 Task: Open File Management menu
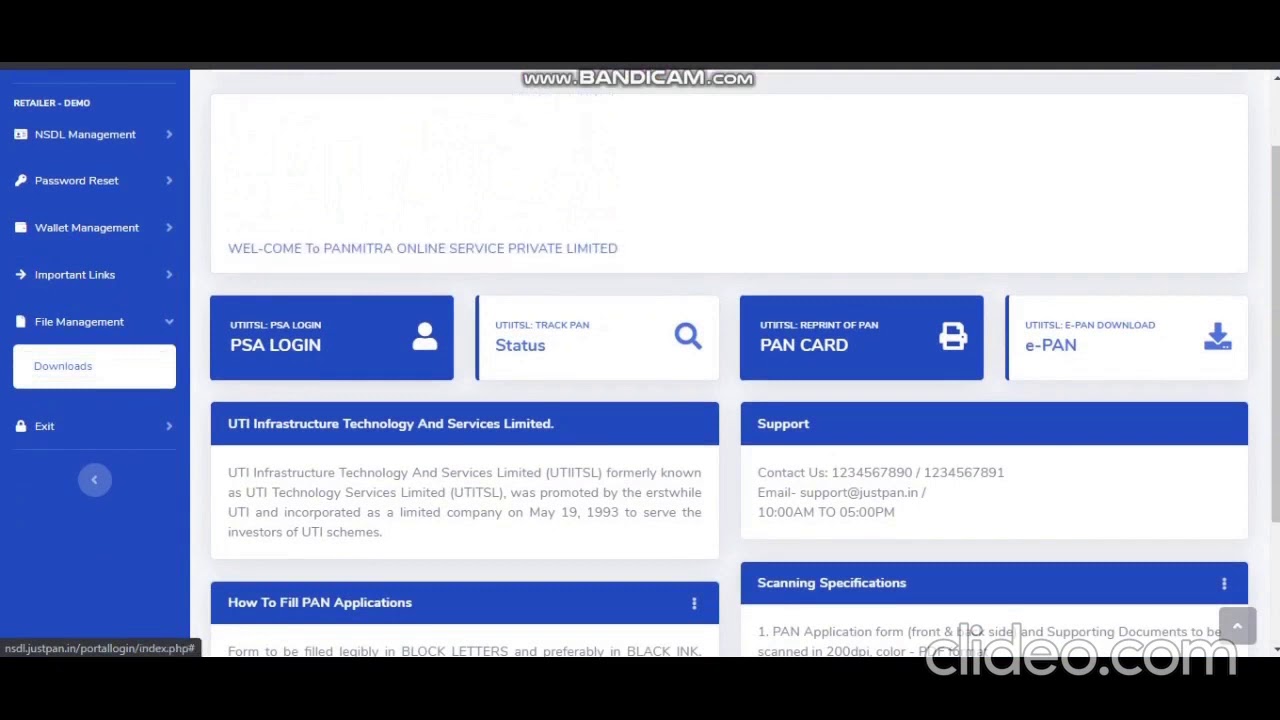[94, 322]
